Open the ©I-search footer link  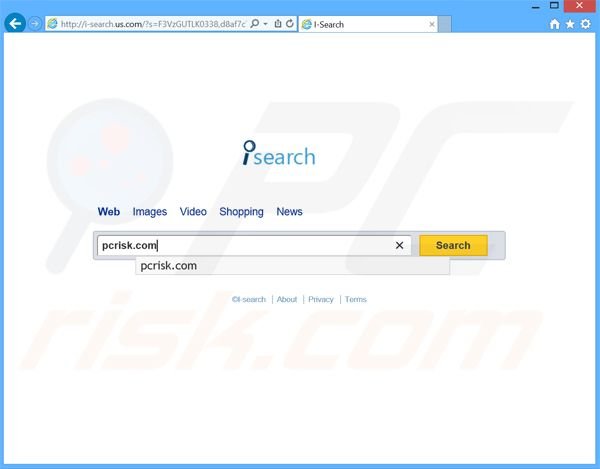tap(249, 299)
